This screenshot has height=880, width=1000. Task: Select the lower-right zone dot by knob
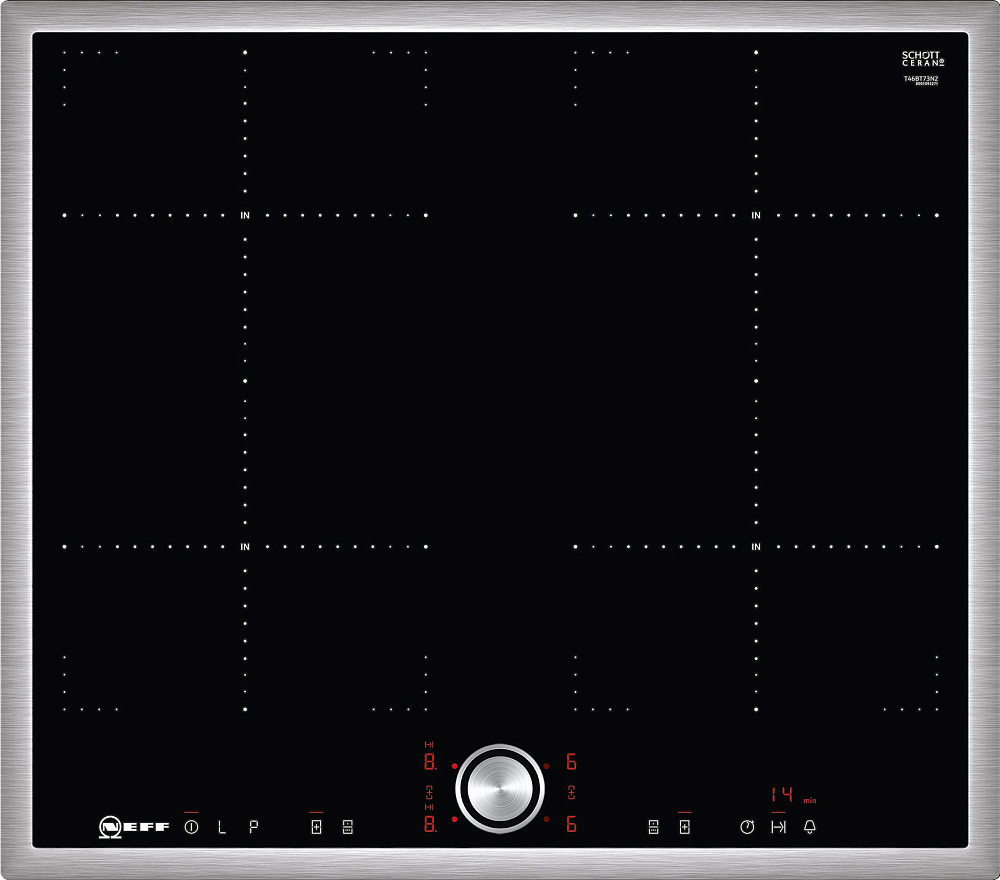546,819
